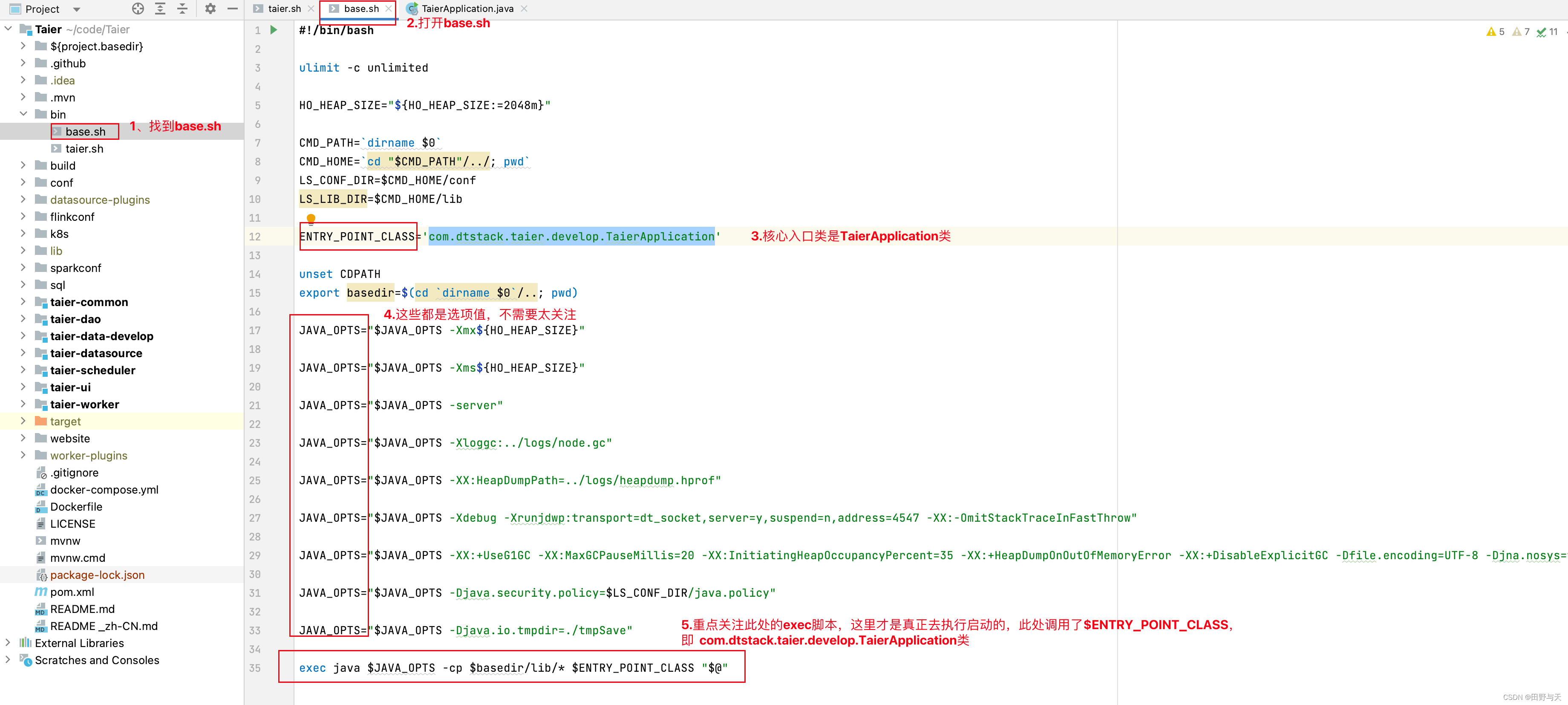Open the Project view dropdown arrow
This screenshot has width=1568, height=705.
[77, 9]
